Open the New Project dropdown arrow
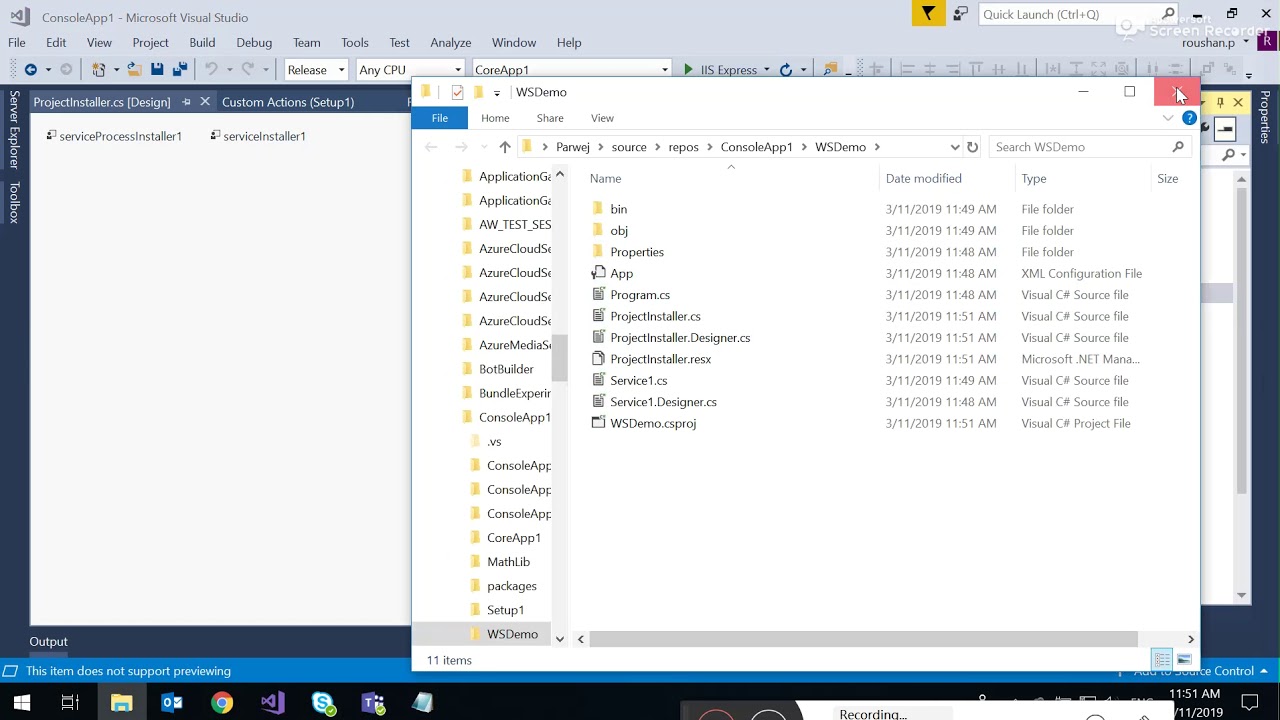Image resolution: width=1280 pixels, height=720 pixels. point(116,70)
